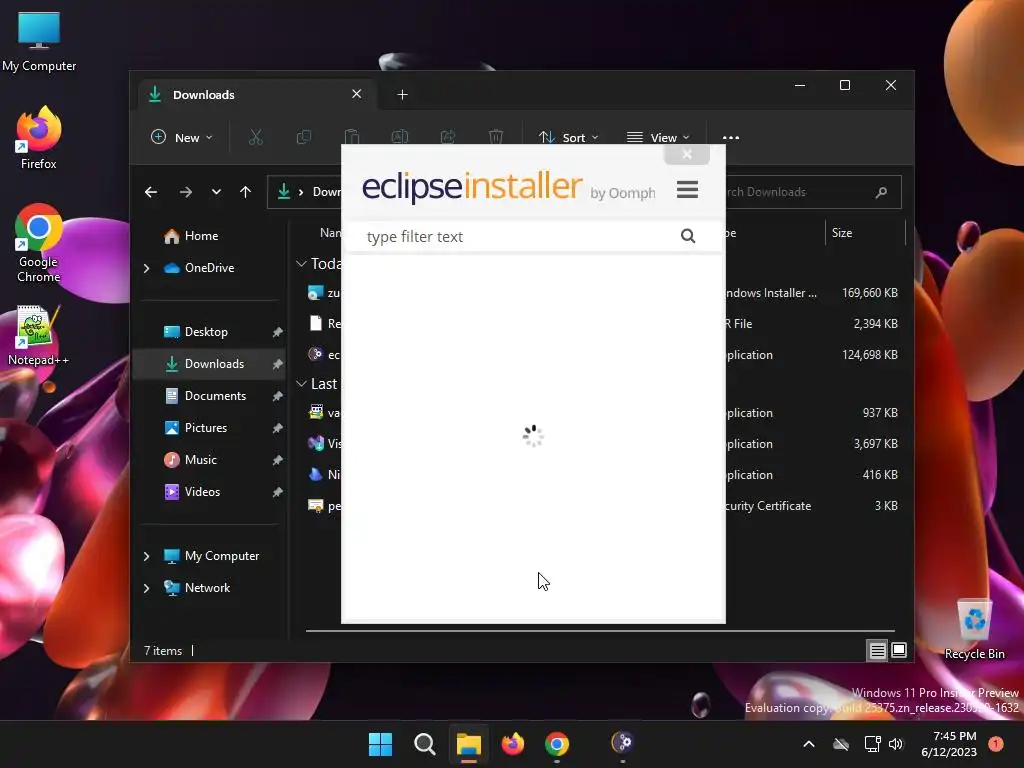Go back with the Explorer back arrow
Screen dimensions: 1024x768
tap(151, 192)
